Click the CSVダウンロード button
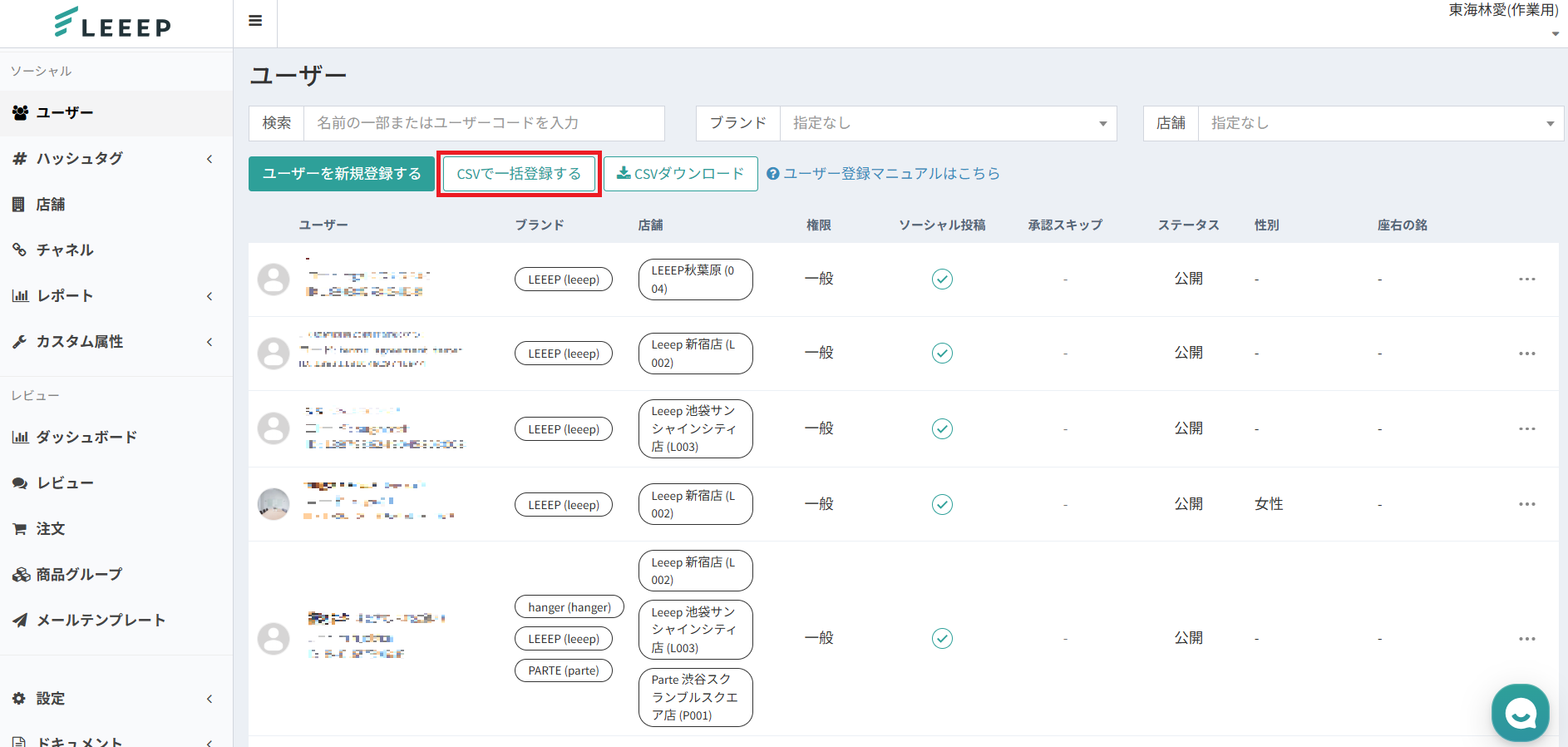The height and width of the screenshot is (747, 1568). [680, 174]
